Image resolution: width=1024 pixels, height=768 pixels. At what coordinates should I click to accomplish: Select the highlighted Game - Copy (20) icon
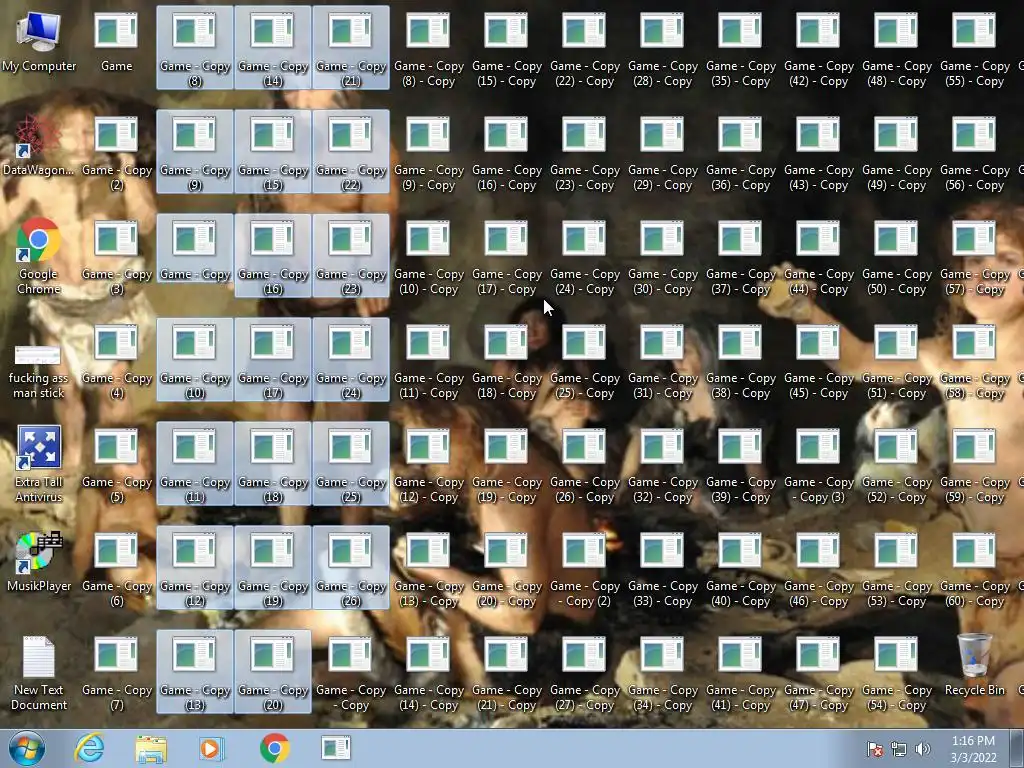coord(273,671)
